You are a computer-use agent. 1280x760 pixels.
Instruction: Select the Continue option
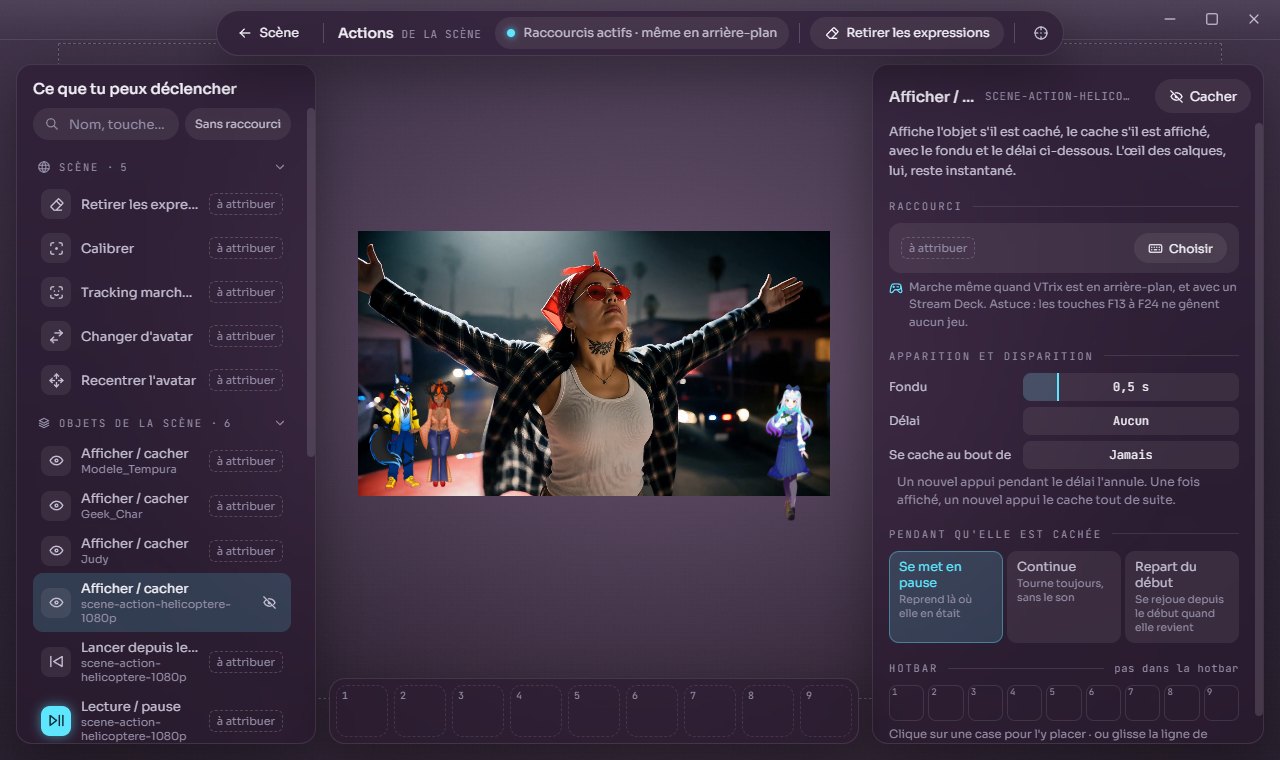click(1064, 597)
